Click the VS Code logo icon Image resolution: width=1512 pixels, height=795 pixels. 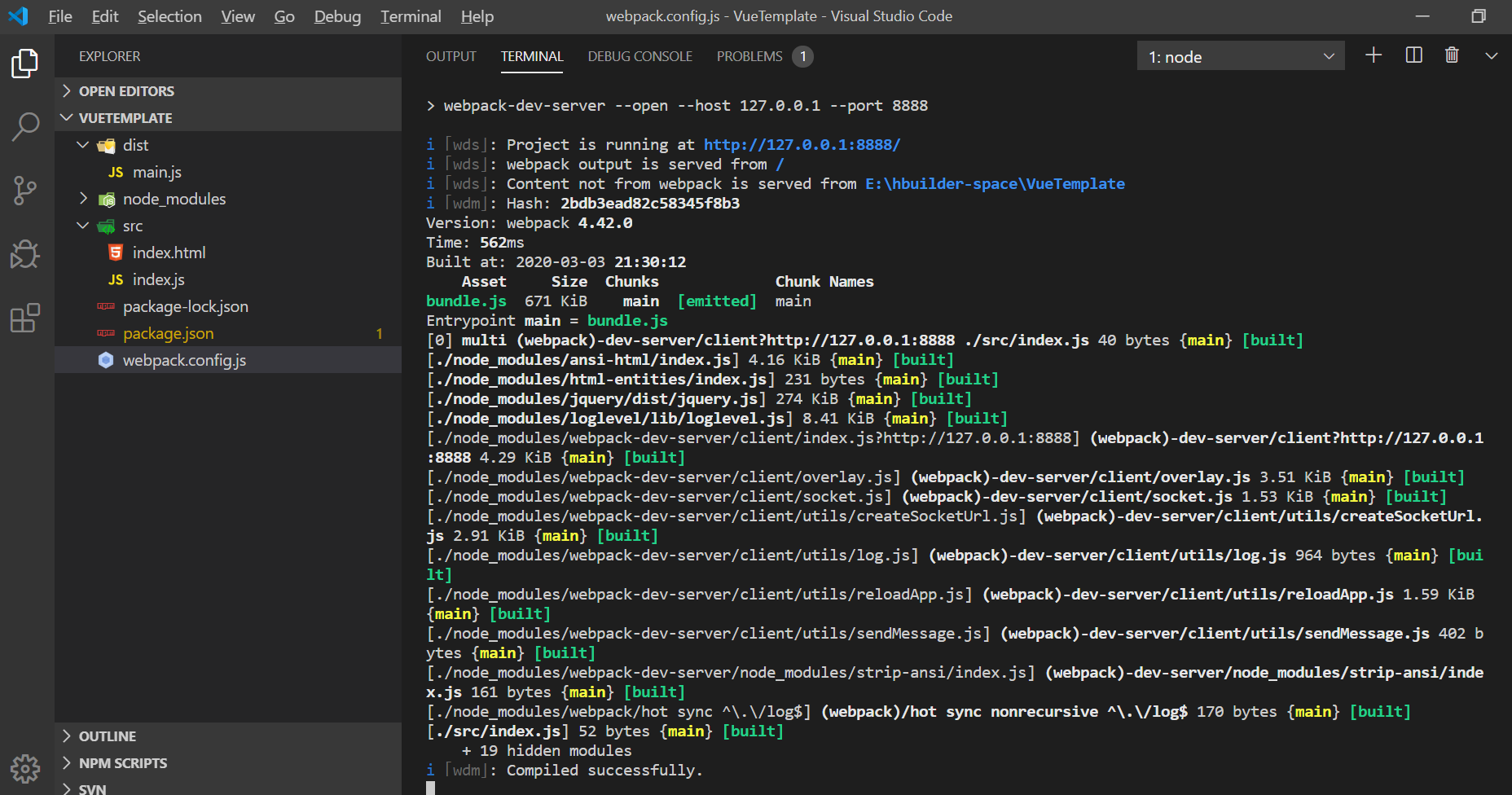click(18, 15)
